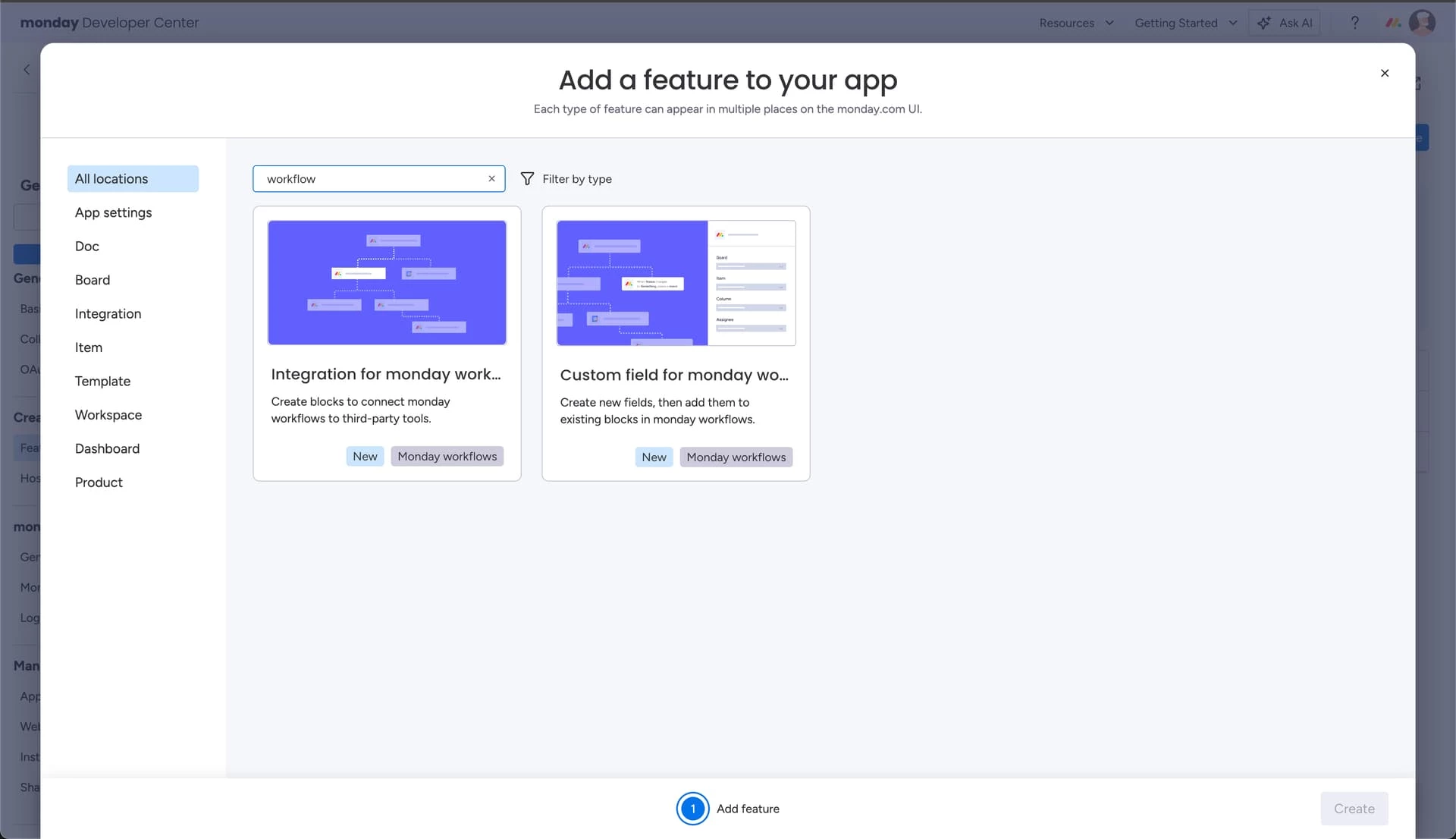This screenshot has width=1456, height=839.
Task: Click the step 1 Add feature indicator
Action: click(x=728, y=809)
